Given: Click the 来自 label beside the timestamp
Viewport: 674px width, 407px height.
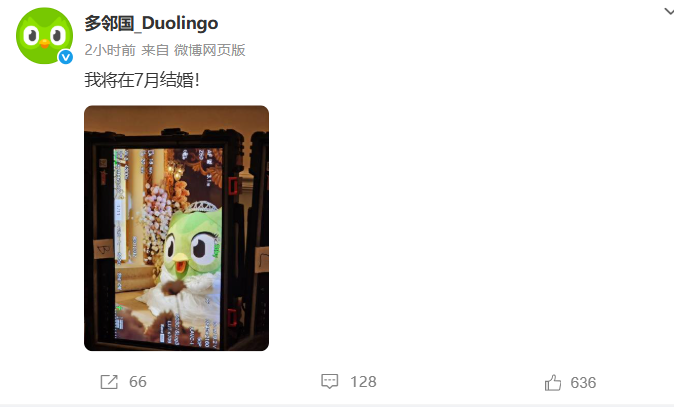Looking at the screenshot, I should click(x=155, y=50).
